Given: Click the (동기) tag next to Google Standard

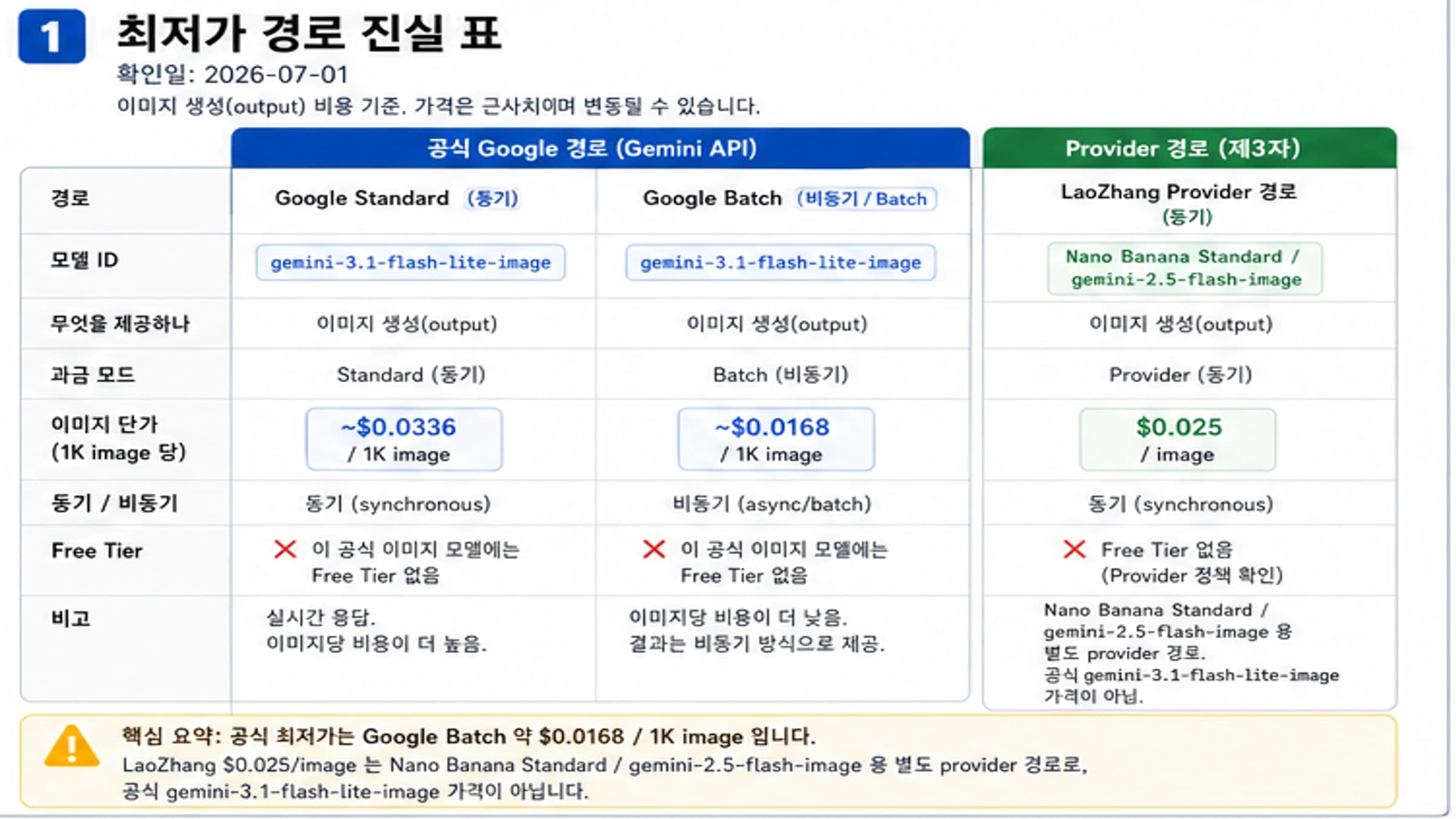Looking at the screenshot, I should point(492,198).
